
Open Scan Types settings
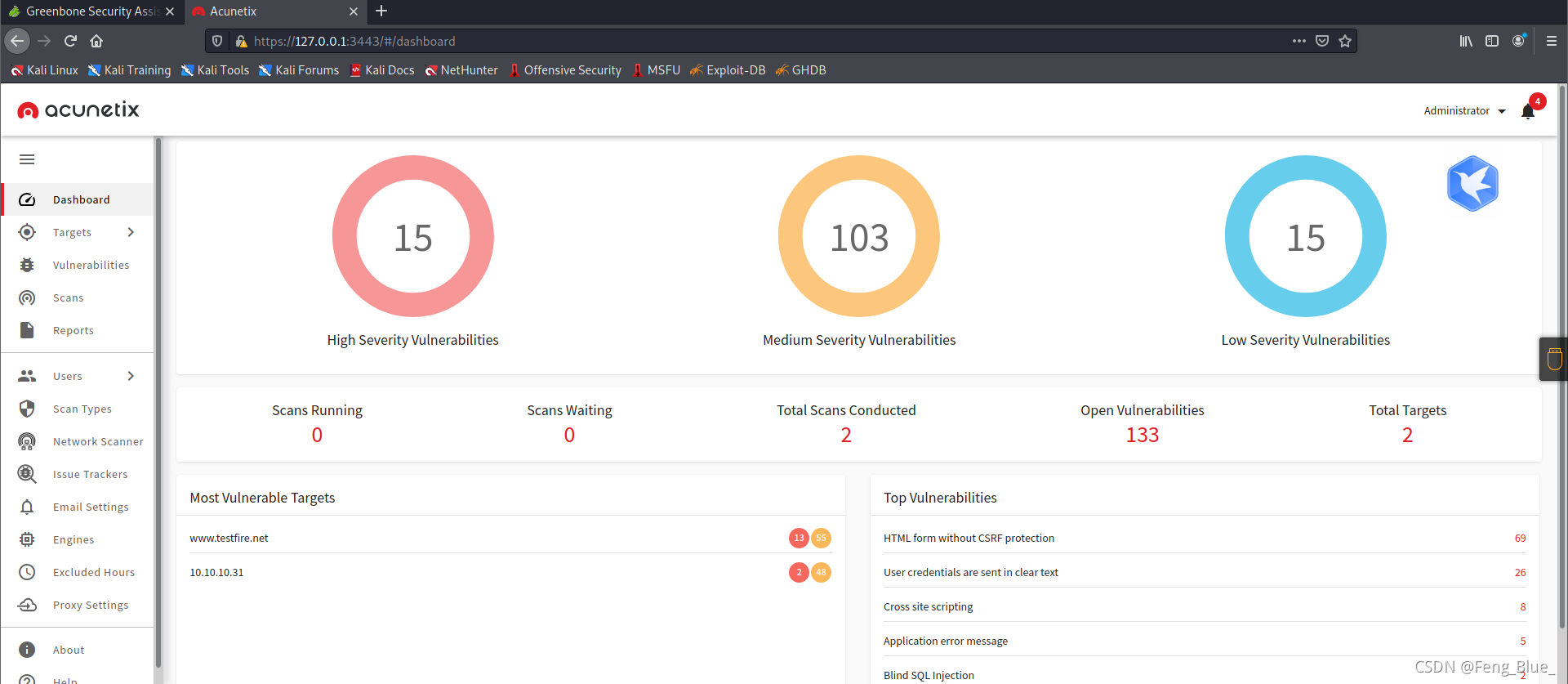78,409
